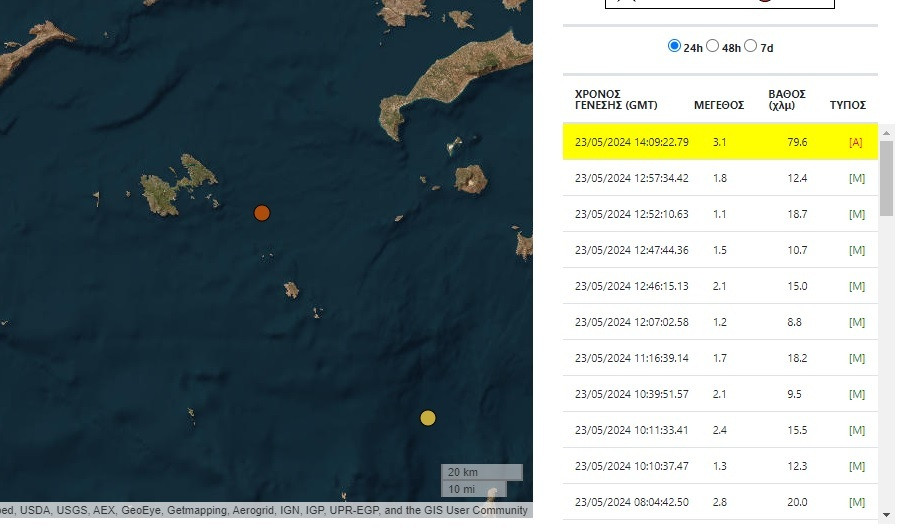The width and height of the screenshot is (900, 529).
Task: Click the 10 mi map scale bar
Action: 474,489
